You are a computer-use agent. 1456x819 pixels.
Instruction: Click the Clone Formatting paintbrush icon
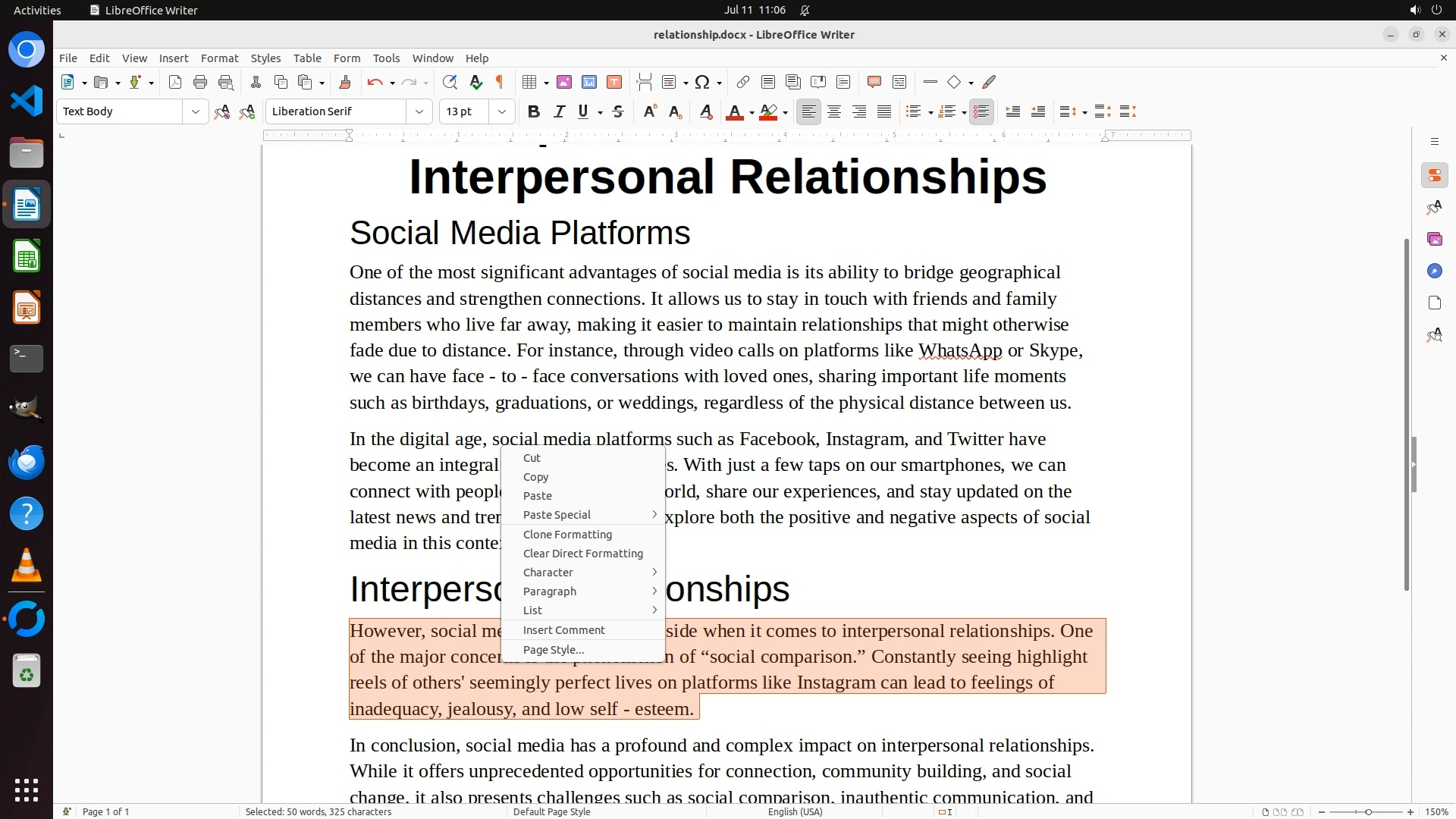344,82
